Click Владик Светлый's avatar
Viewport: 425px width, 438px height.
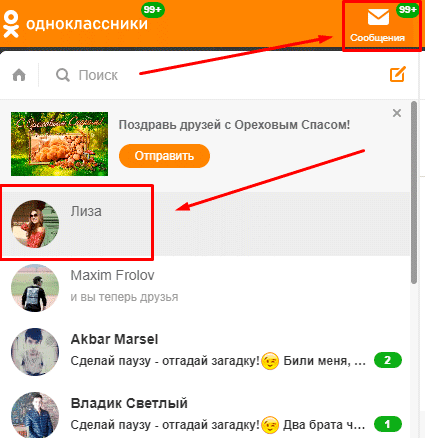[x=35, y=415]
